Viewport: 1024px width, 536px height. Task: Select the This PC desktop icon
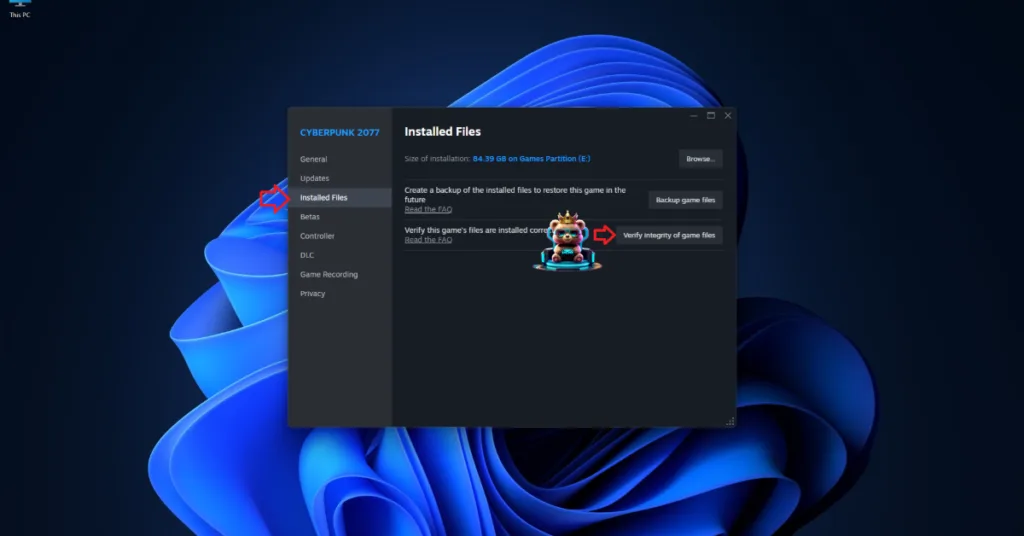(20, 8)
